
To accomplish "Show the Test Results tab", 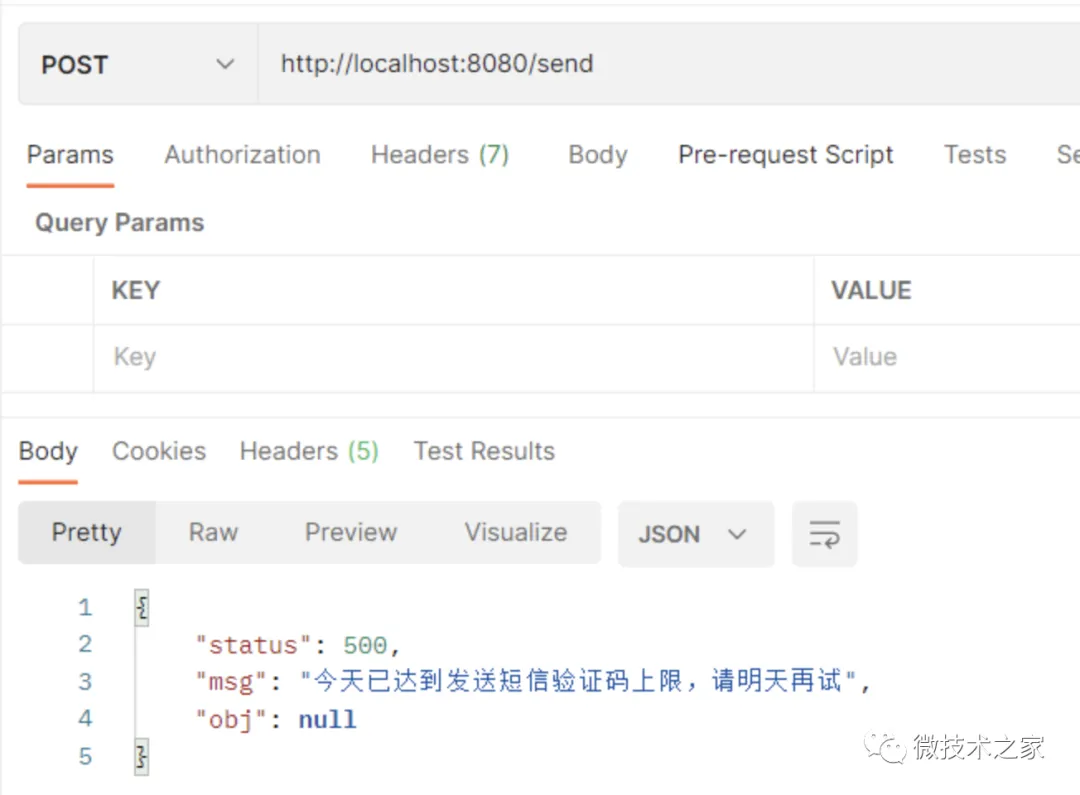I will pyautogui.click(x=484, y=451).
